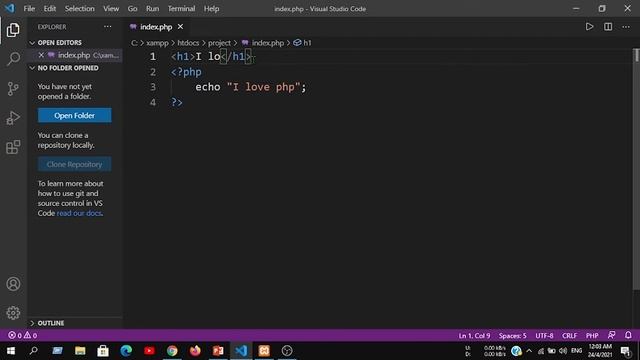
Task: Click the project breadcrumb segment
Action: [x=219, y=43]
